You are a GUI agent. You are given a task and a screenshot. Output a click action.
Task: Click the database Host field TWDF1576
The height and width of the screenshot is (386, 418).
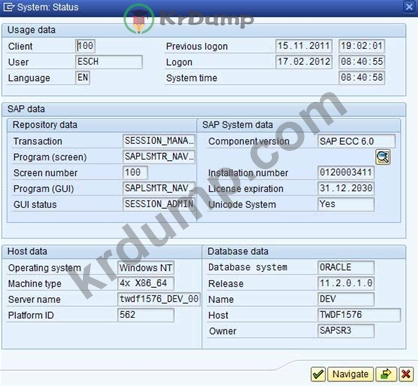[x=359, y=315]
